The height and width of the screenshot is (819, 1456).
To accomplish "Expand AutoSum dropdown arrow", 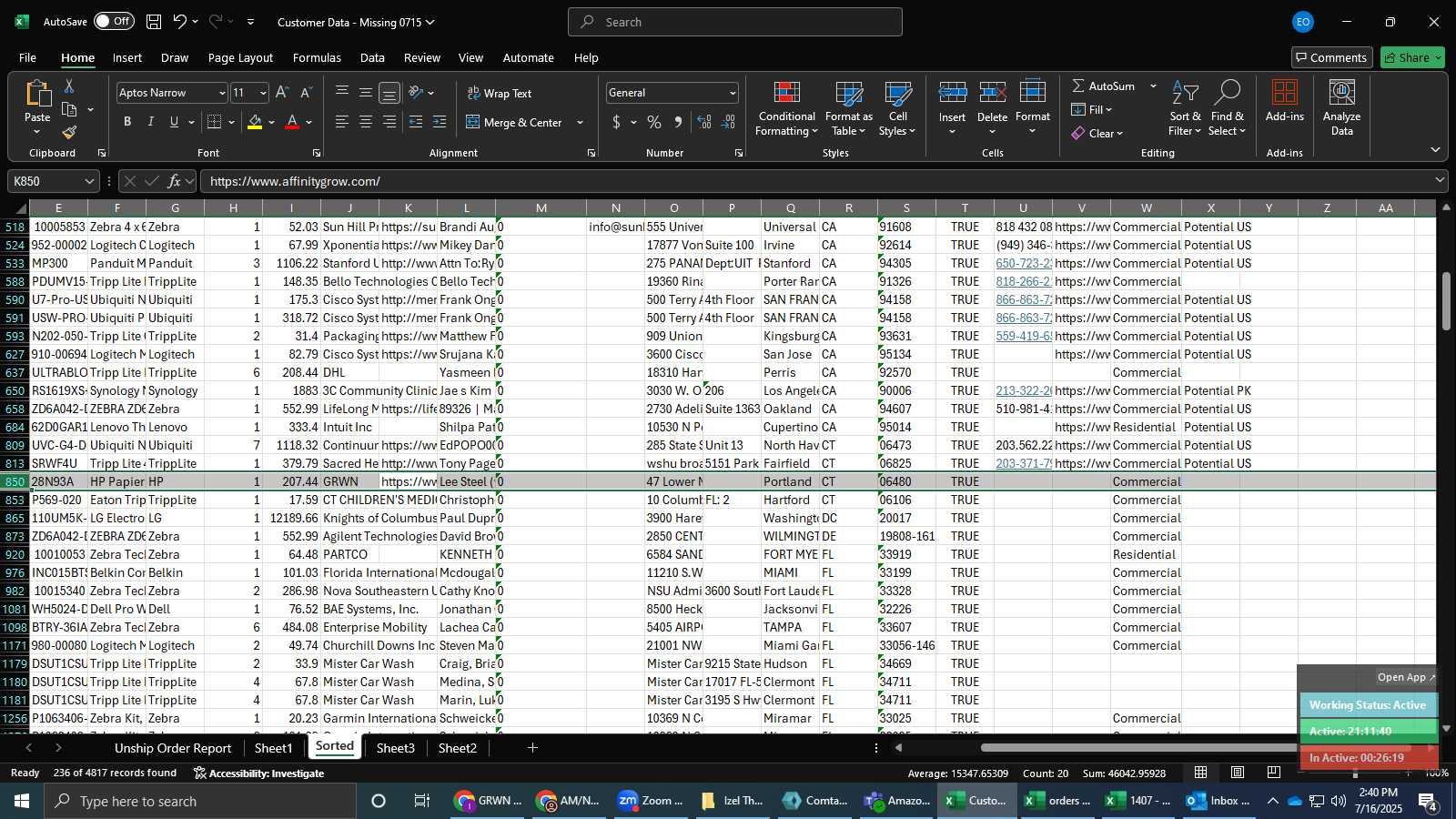I will pos(1153,86).
